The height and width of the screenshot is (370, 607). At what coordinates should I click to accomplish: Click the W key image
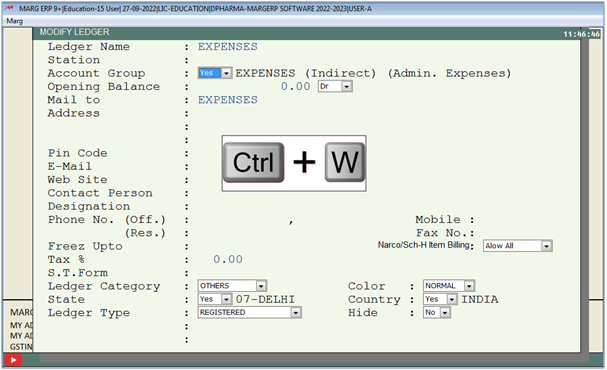pyautogui.click(x=345, y=162)
